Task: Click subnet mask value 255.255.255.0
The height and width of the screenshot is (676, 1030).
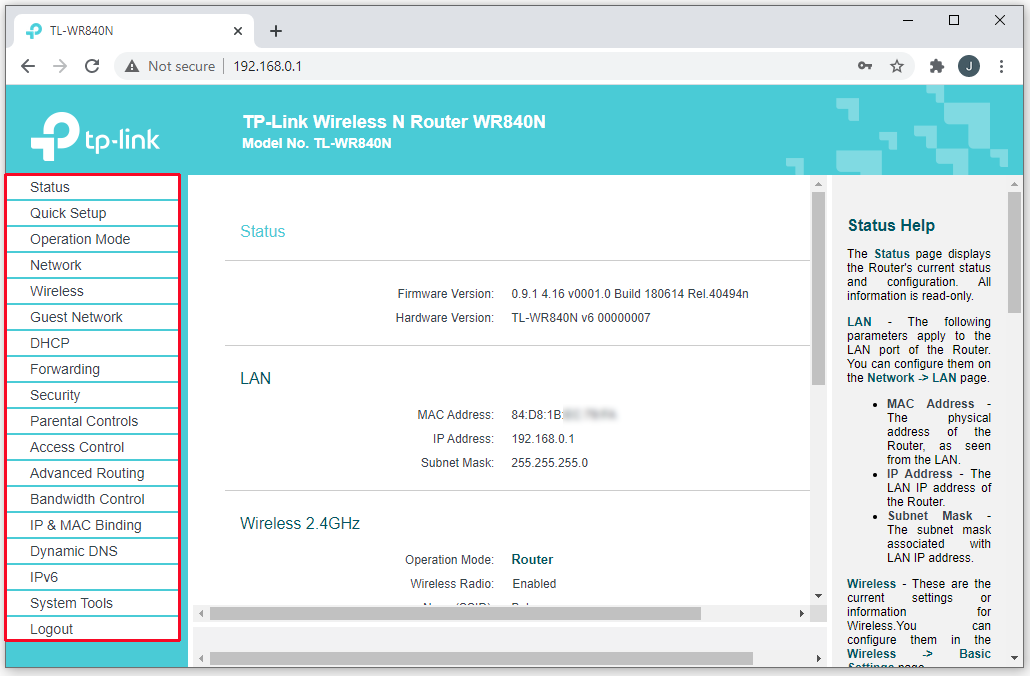Action: tap(549, 463)
